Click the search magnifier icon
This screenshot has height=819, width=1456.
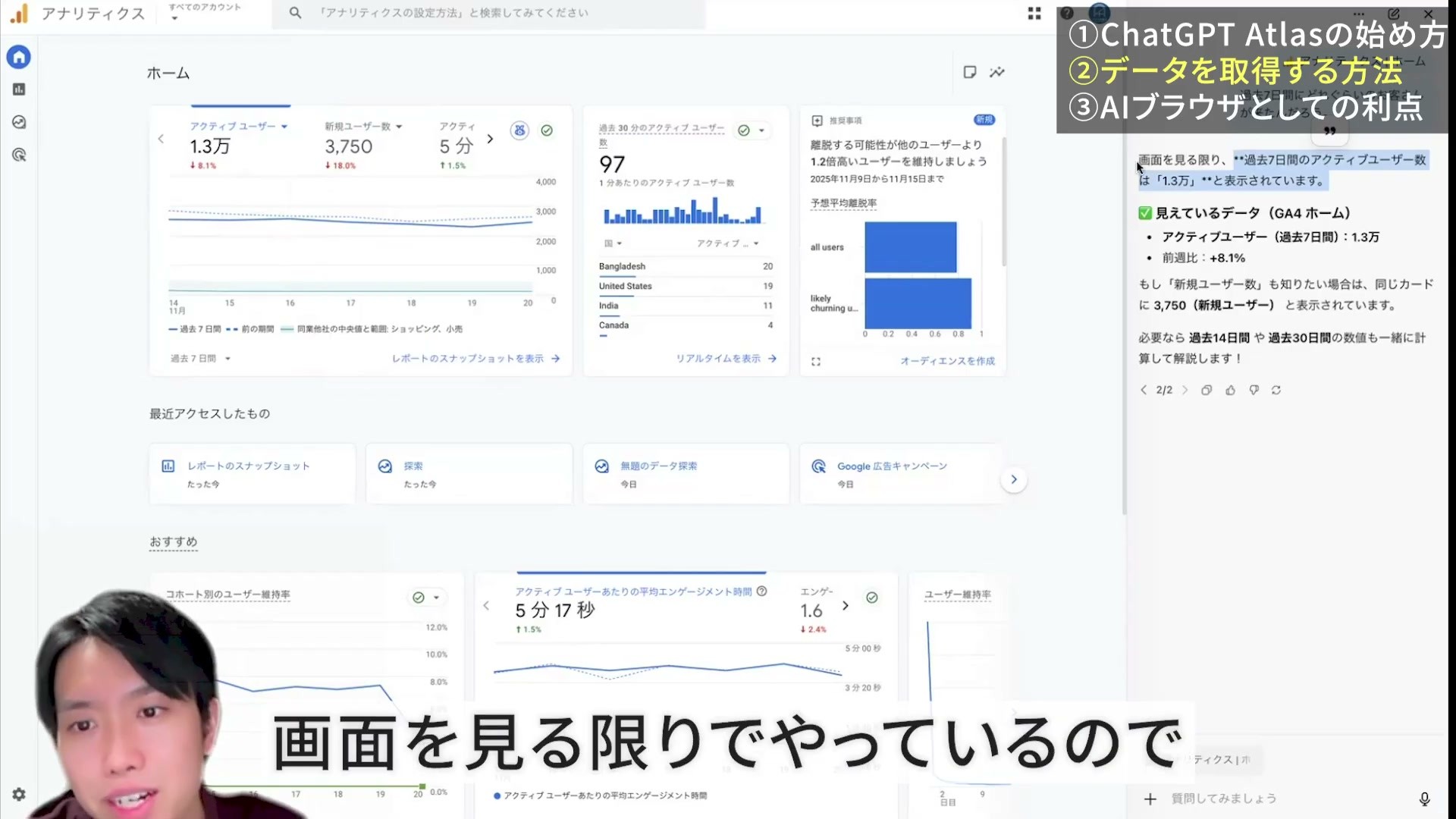[295, 13]
